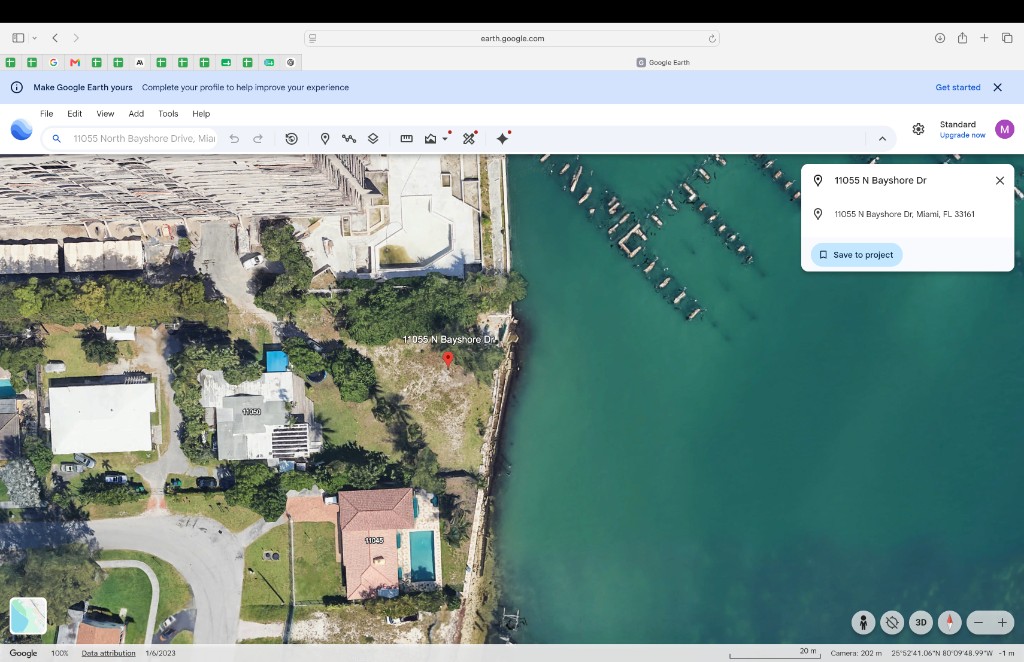Open historical imagery clock icon
This screenshot has height=662, width=1024.
[291, 138]
